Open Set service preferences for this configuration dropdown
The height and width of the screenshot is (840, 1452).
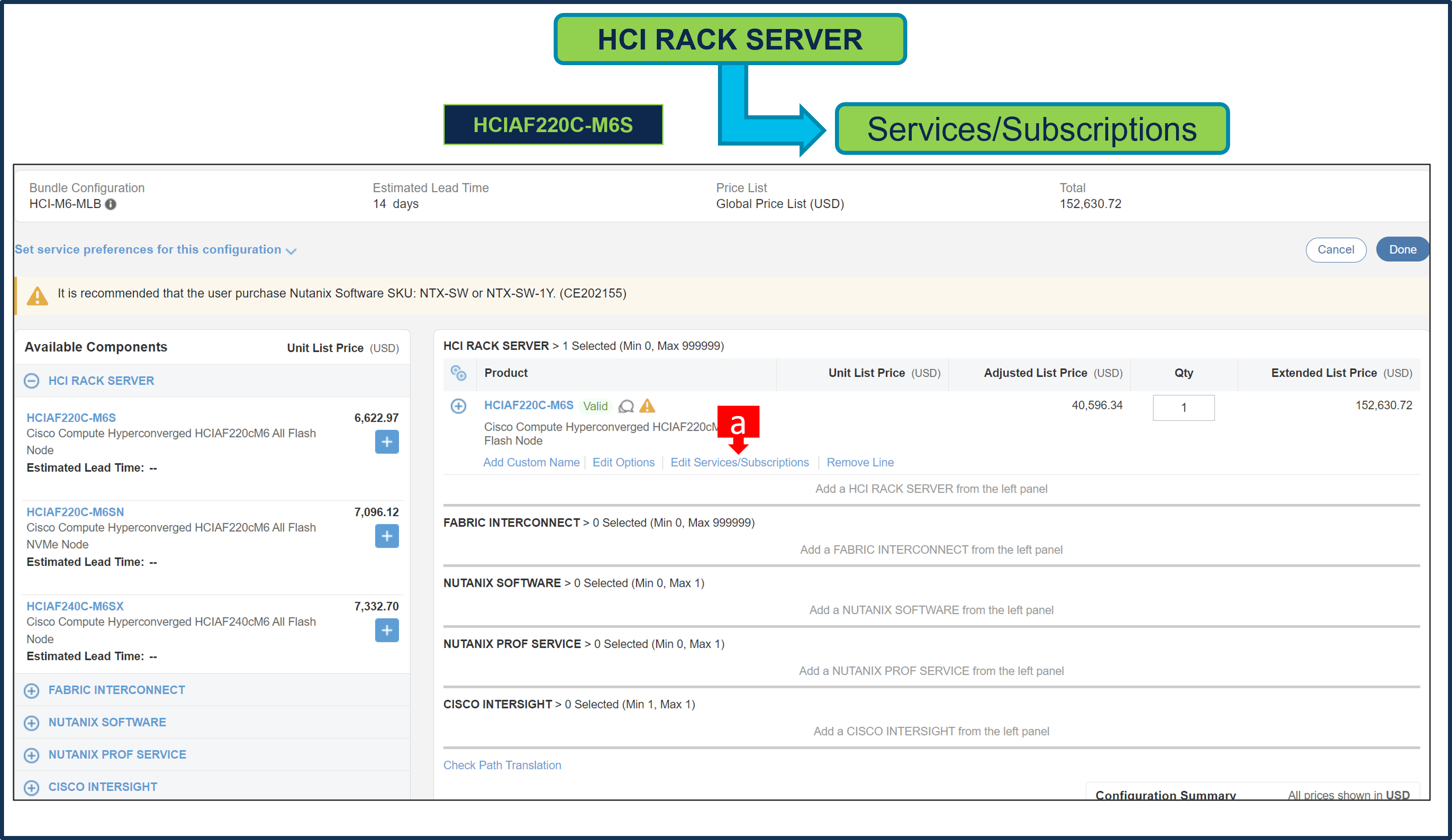point(155,250)
